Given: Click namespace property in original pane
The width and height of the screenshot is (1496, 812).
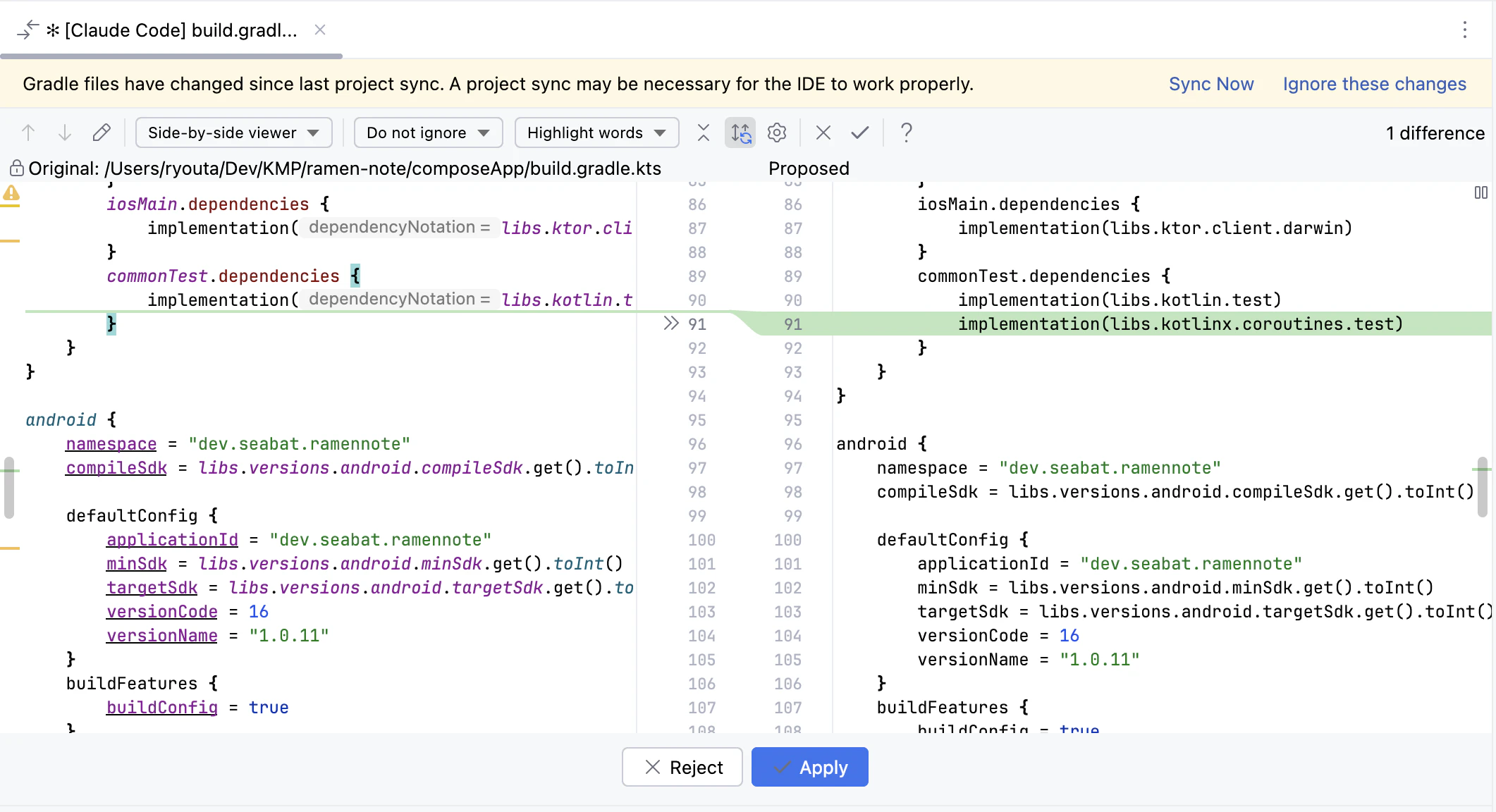Looking at the screenshot, I should 111,444.
